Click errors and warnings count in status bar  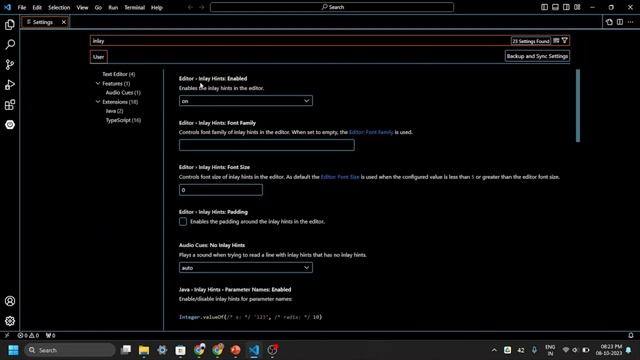coord(28,335)
